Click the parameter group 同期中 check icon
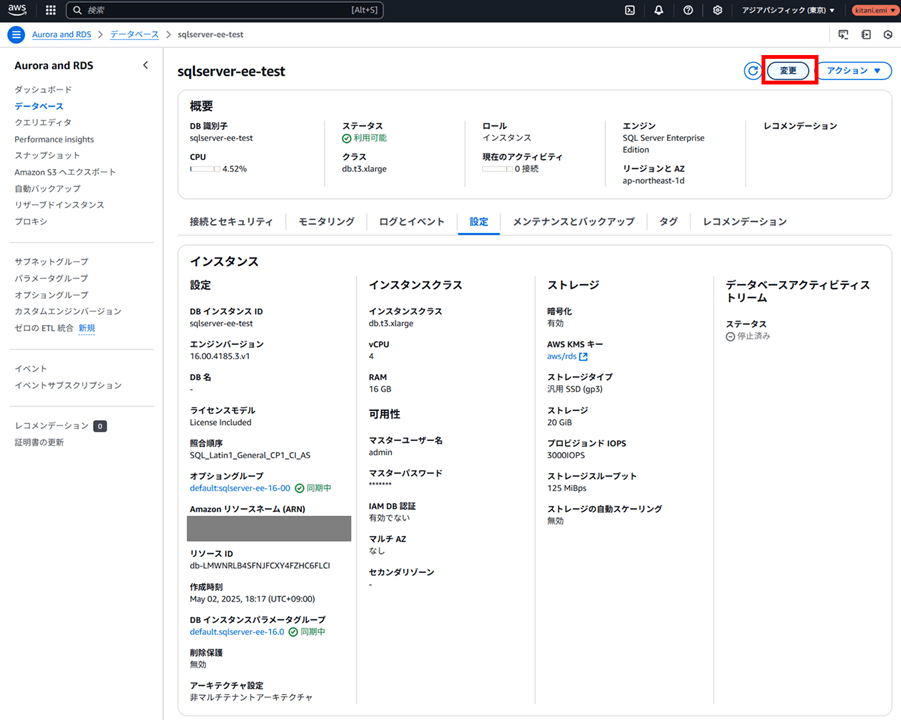This screenshot has height=720, width=901. 293,632
